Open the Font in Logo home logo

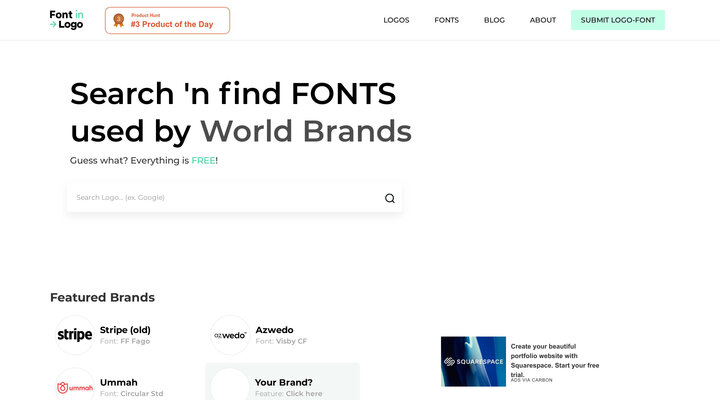[x=66, y=20]
